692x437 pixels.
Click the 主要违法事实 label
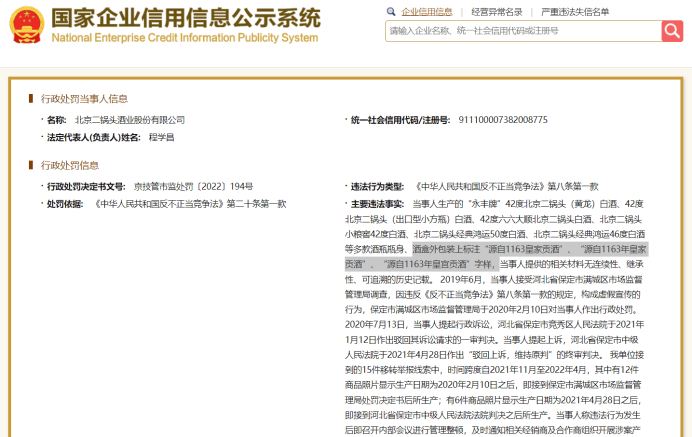(x=377, y=204)
